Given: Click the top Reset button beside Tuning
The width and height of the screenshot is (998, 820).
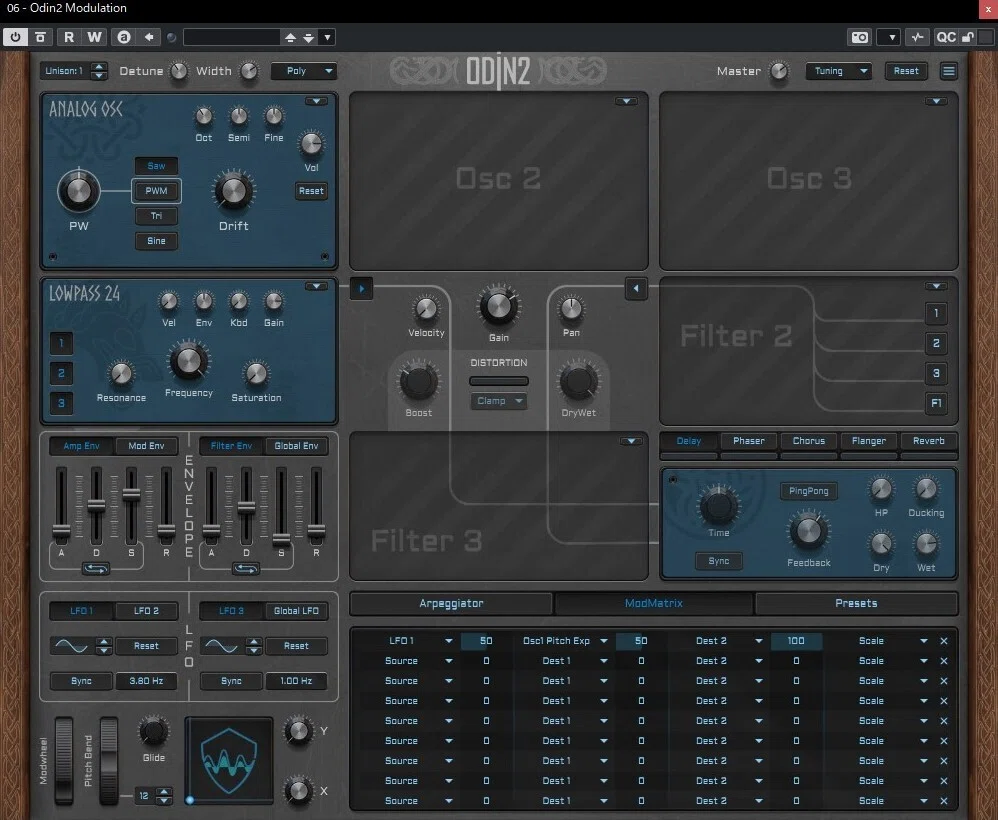Looking at the screenshot, I should (x=906, y=71).
